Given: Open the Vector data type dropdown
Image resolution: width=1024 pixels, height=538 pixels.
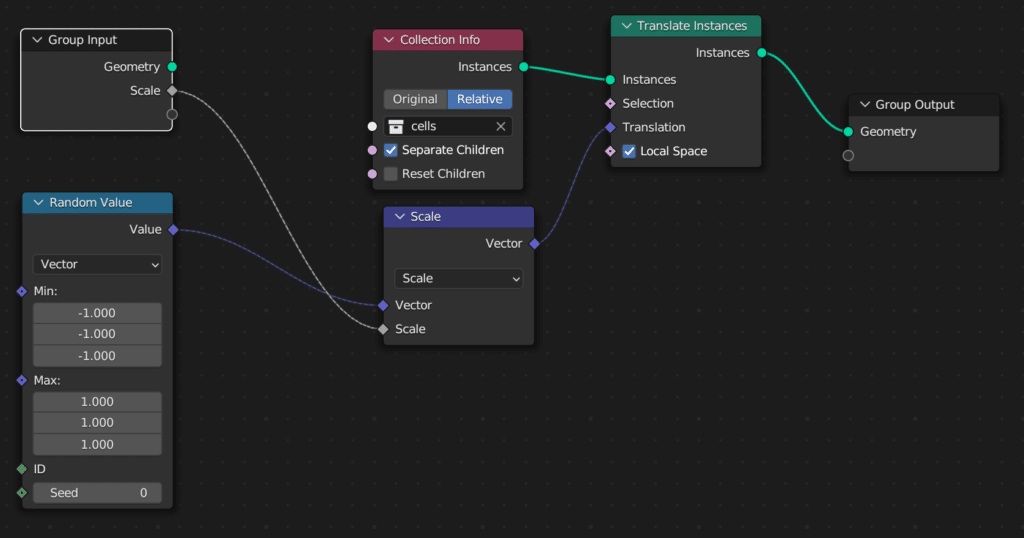Looking at the screenshot, I should pos(97,265).
